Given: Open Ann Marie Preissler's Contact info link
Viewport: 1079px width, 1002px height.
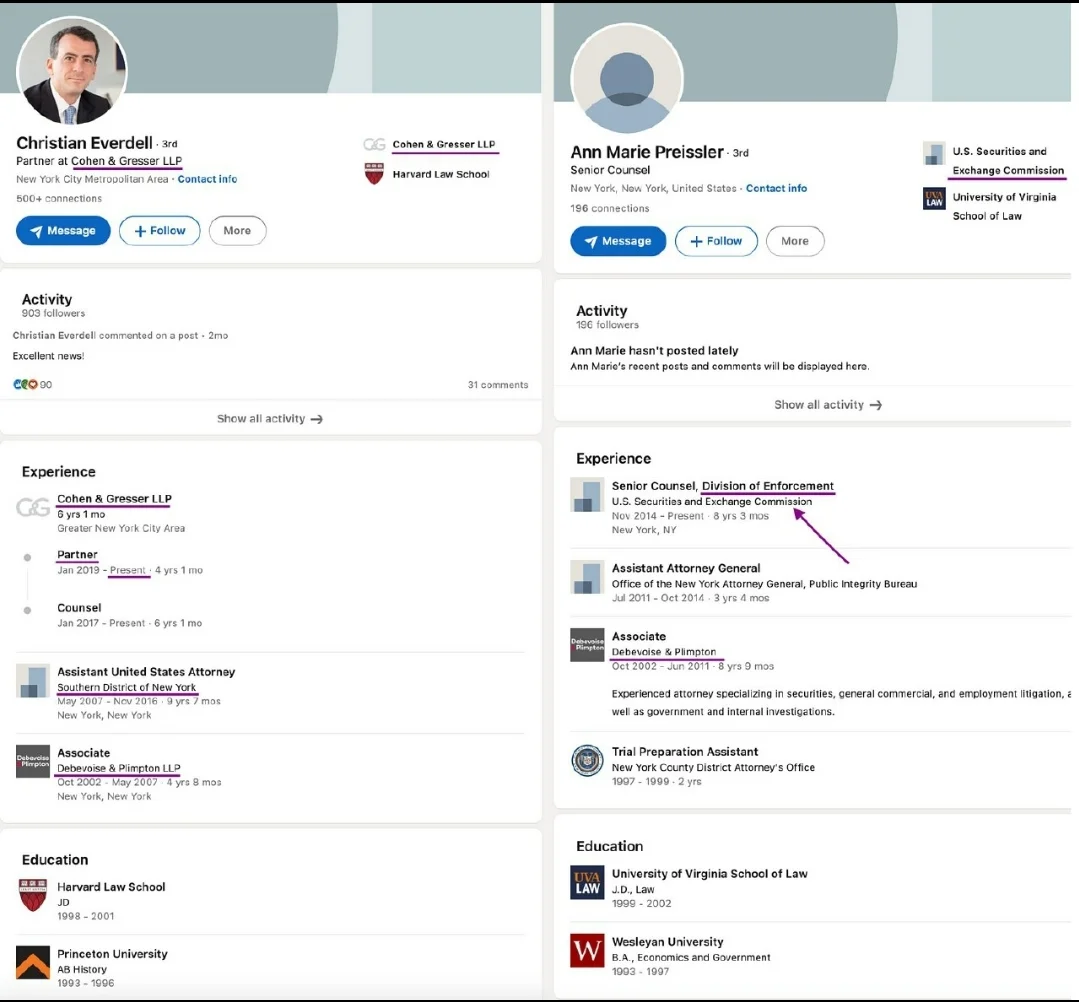Looking at the screenshot, I should 776,188.
